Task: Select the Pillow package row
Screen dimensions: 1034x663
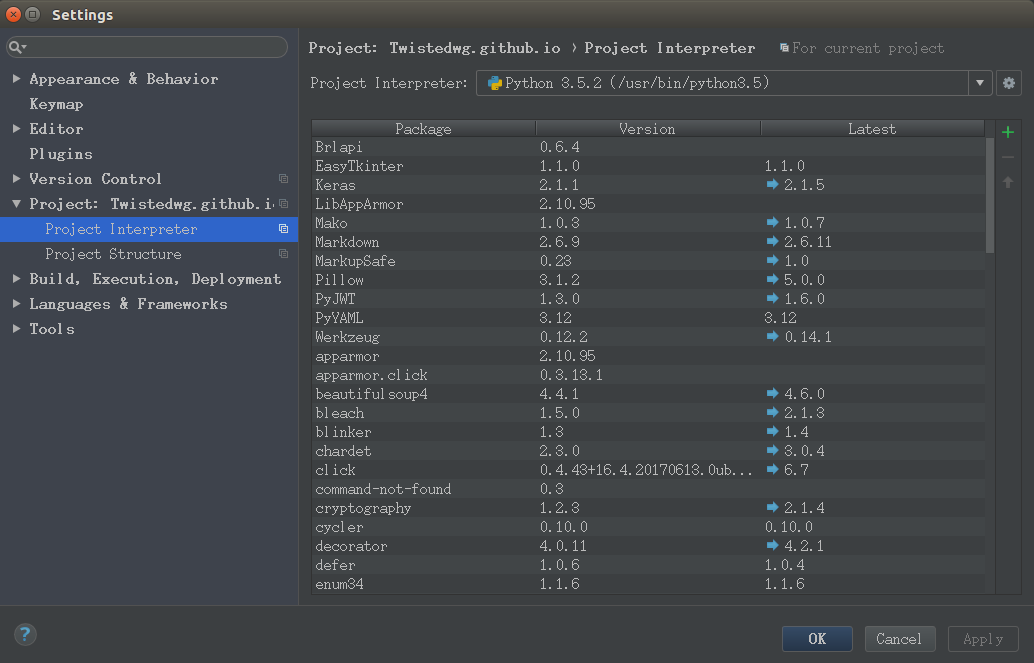Action: [648, 280]
